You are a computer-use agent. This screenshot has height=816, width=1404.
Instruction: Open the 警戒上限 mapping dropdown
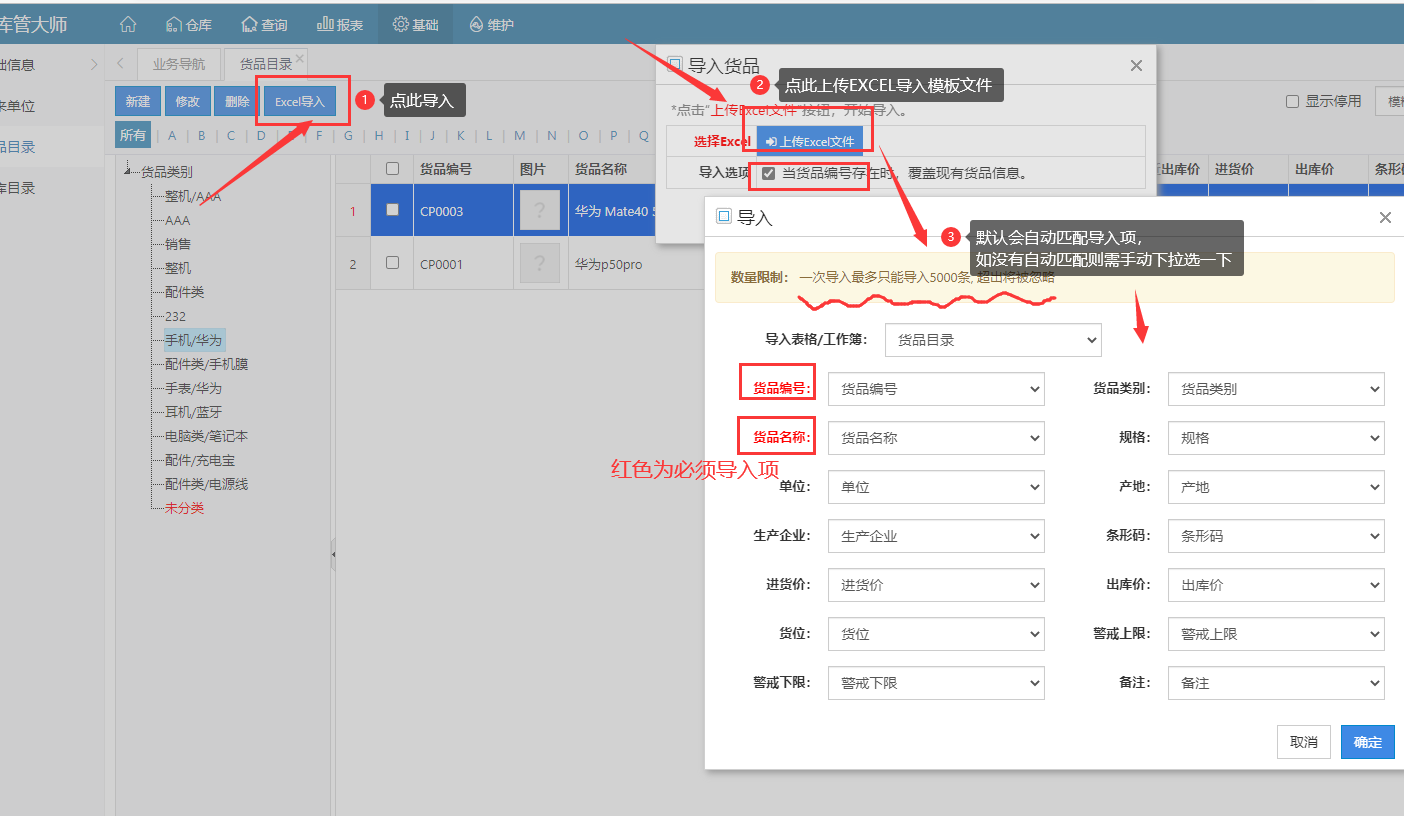tap(1276, 634)
